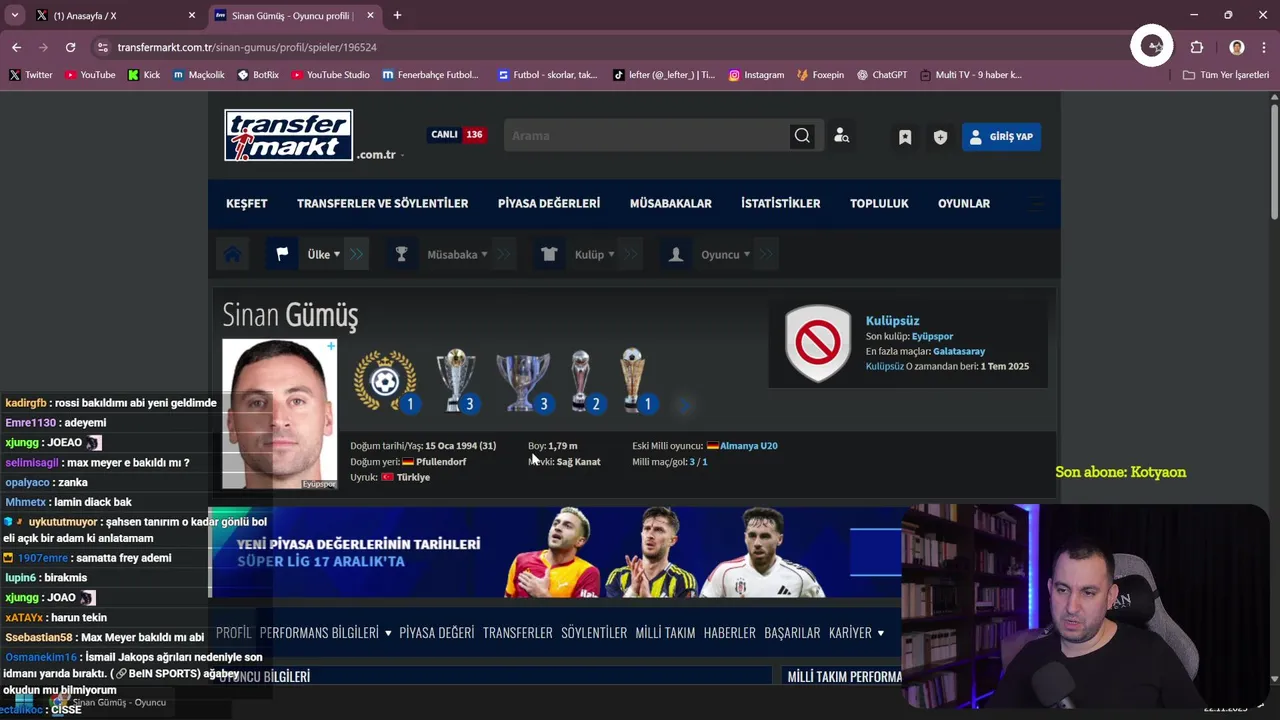This screenshot has height=720, width=1280.
Task: Open the İstatistikler menu
Action: pos(781,203)
